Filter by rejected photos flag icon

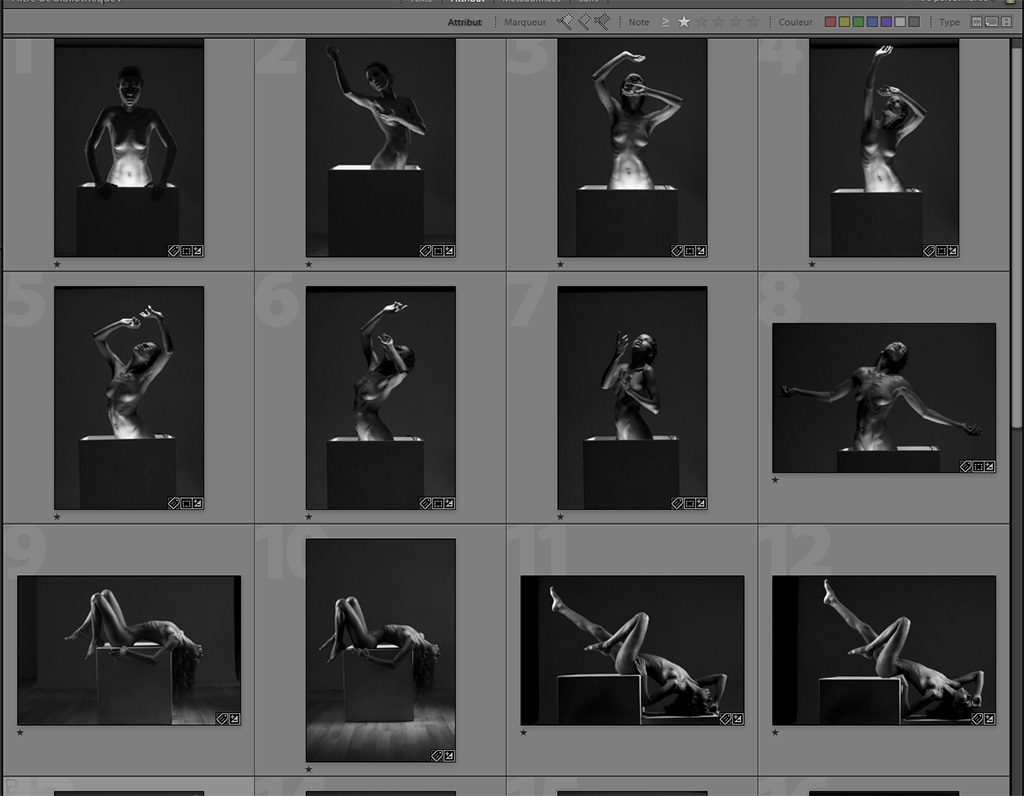601,22
